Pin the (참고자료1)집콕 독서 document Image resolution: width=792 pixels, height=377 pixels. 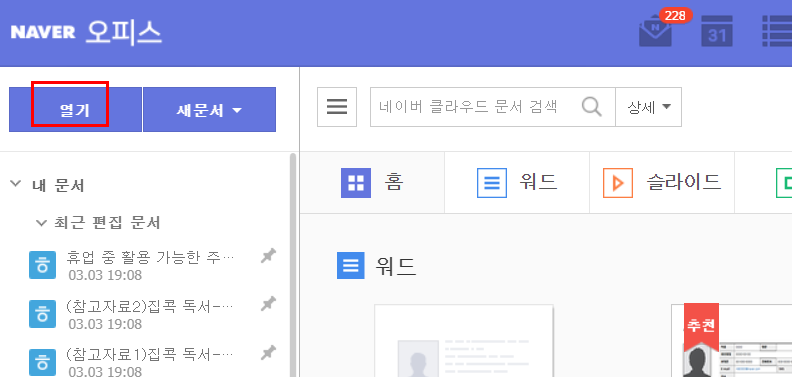coord(268,353)
